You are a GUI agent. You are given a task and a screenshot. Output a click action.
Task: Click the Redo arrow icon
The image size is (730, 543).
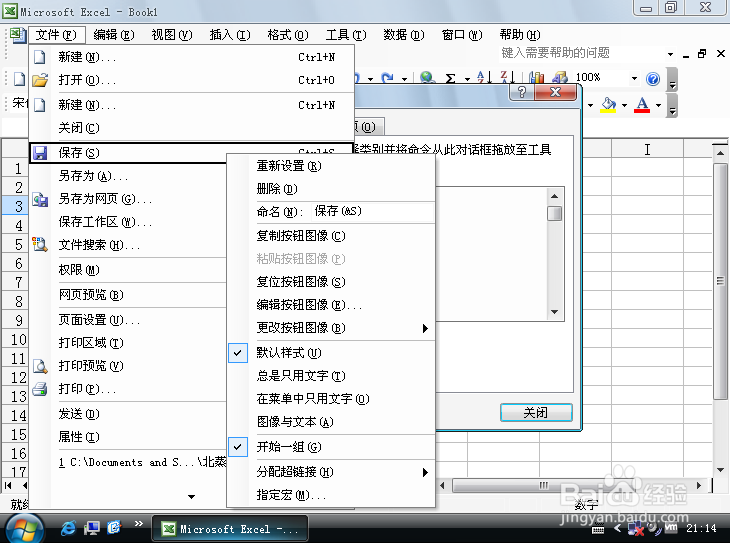click(387, 78)
